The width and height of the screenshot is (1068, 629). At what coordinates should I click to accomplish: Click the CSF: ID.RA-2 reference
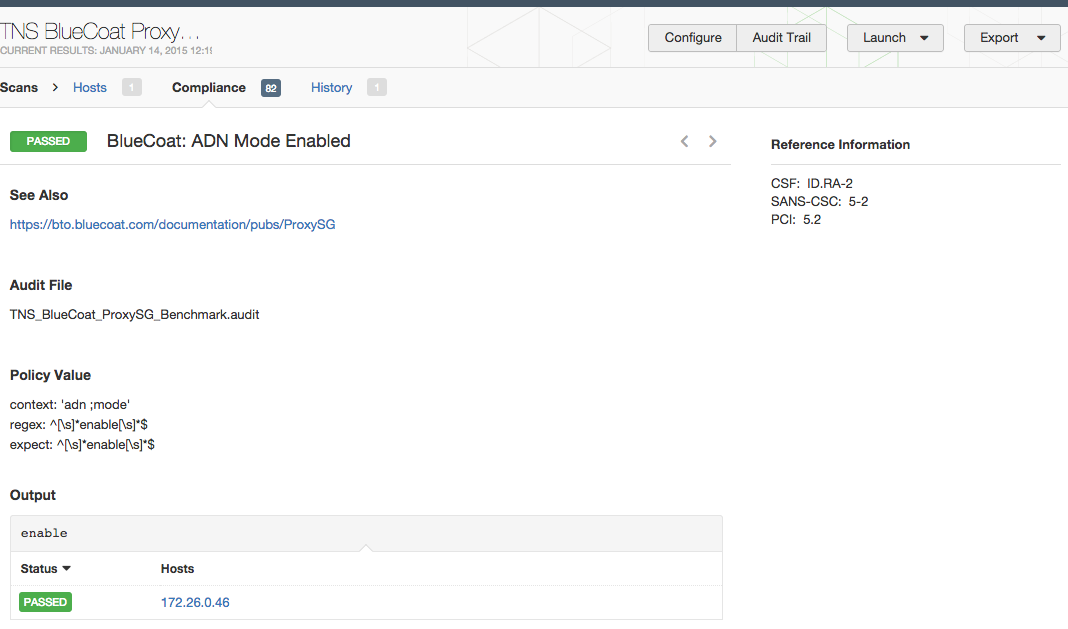811,183
